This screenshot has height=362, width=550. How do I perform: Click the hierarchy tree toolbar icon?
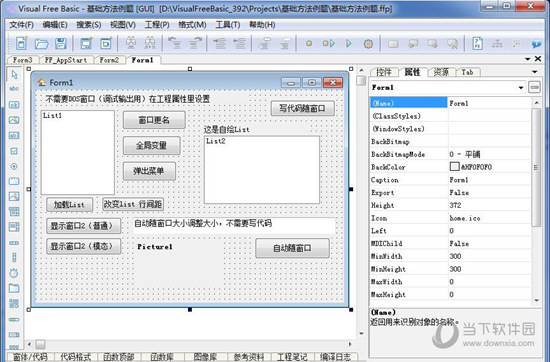[x=497, y=44]
